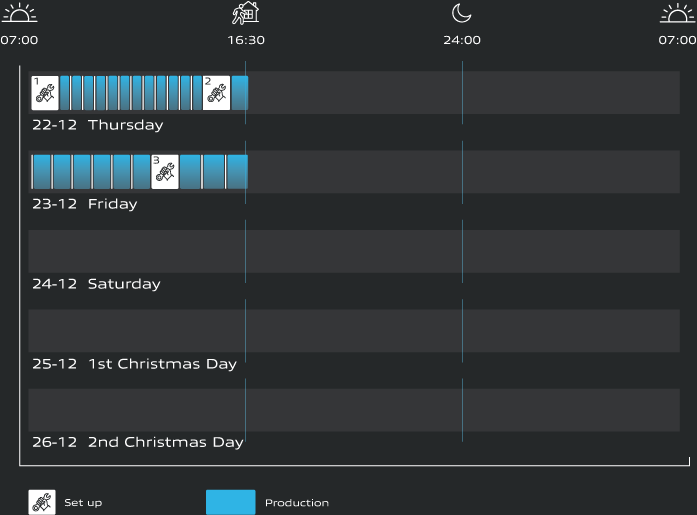The width and height of the screenshot is (697, 515).
Task: Click the last production block on Friday
Action: 237,172
